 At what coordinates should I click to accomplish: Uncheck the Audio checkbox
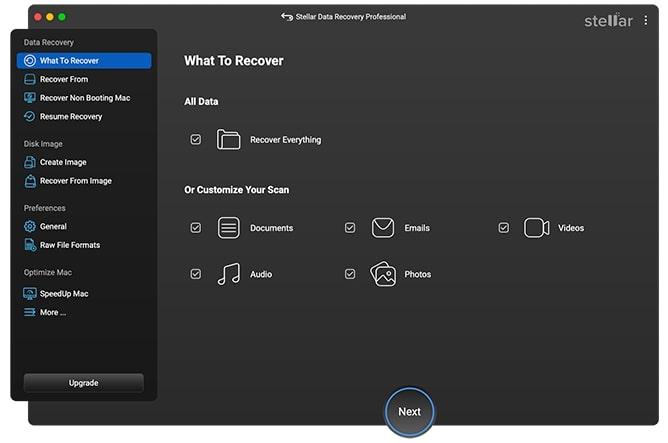pyautogui.click(x=196, y=274)
